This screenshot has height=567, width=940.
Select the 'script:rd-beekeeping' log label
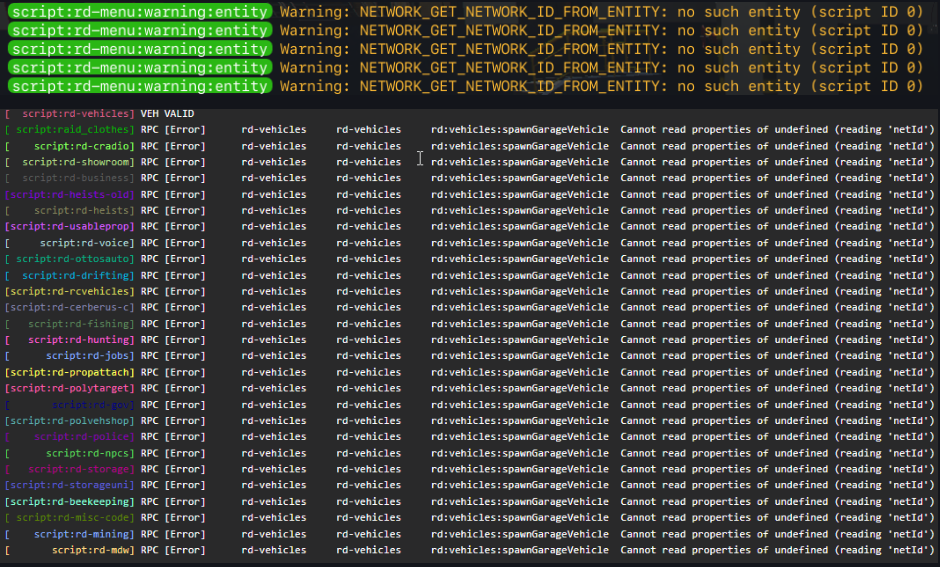[x=70, y=502]
